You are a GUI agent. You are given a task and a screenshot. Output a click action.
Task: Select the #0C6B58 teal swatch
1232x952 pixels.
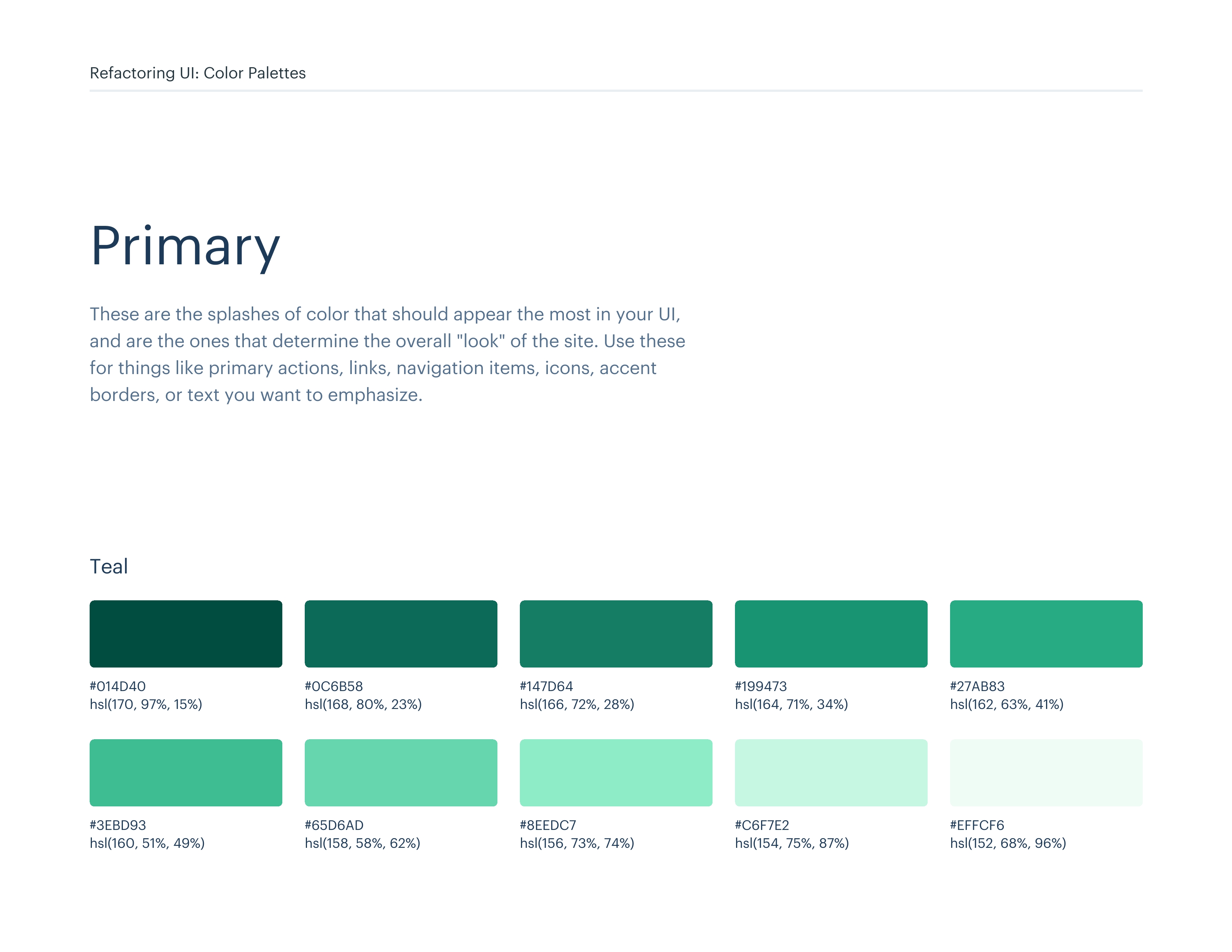coord(400,633)
